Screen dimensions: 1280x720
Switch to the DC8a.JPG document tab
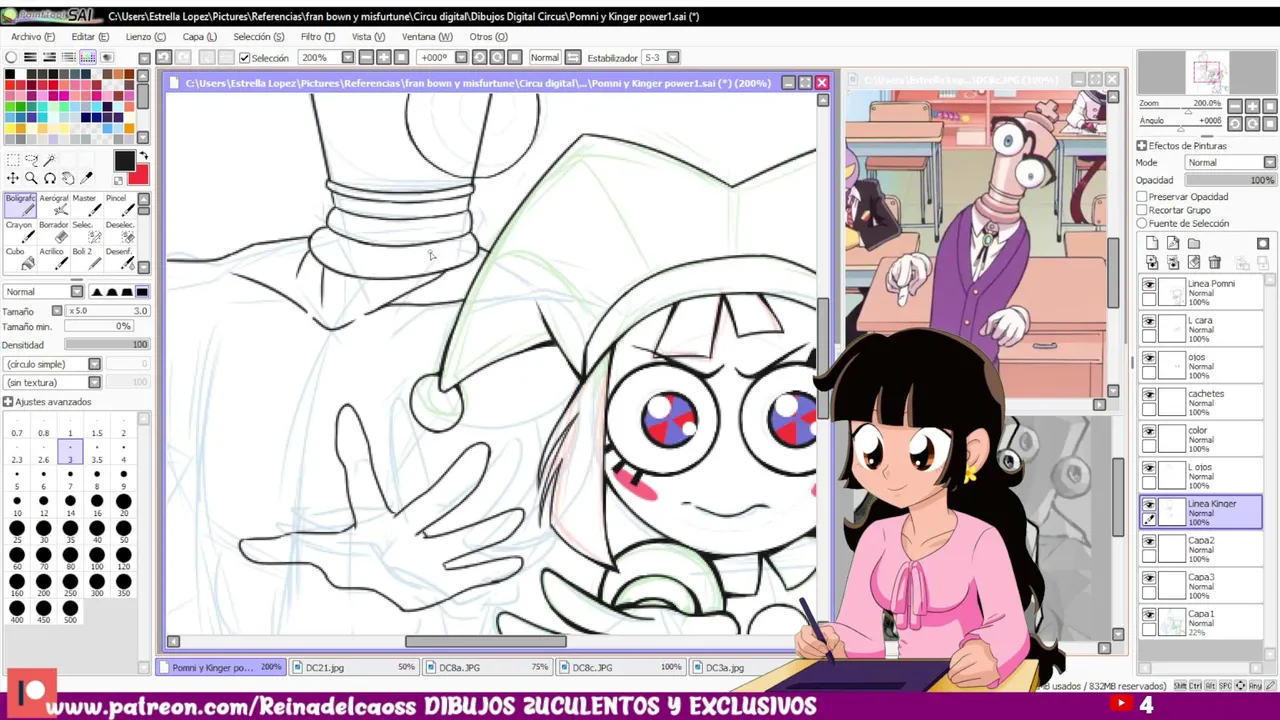[x=487, y=667]
